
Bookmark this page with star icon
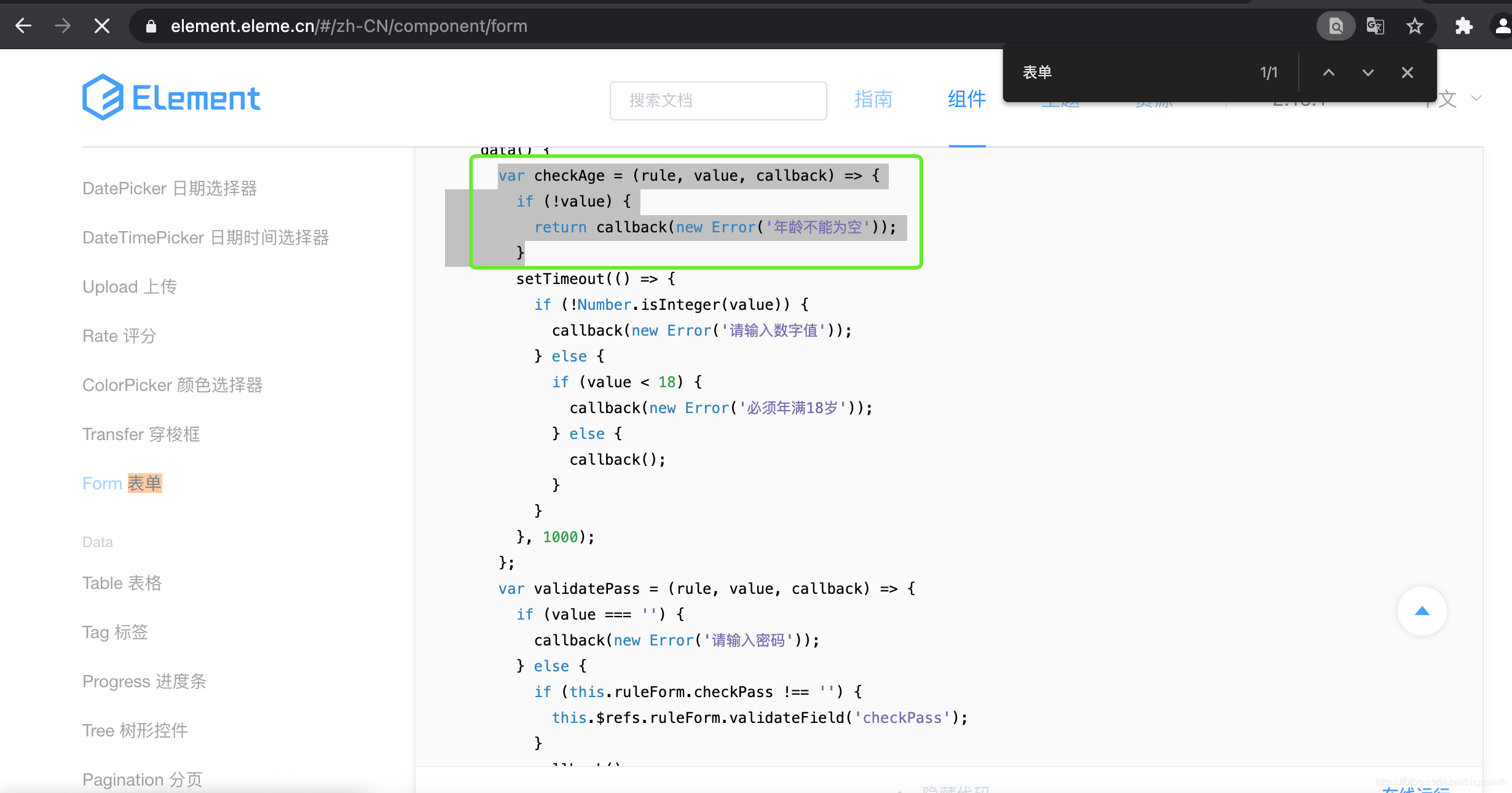(1414, 26)
